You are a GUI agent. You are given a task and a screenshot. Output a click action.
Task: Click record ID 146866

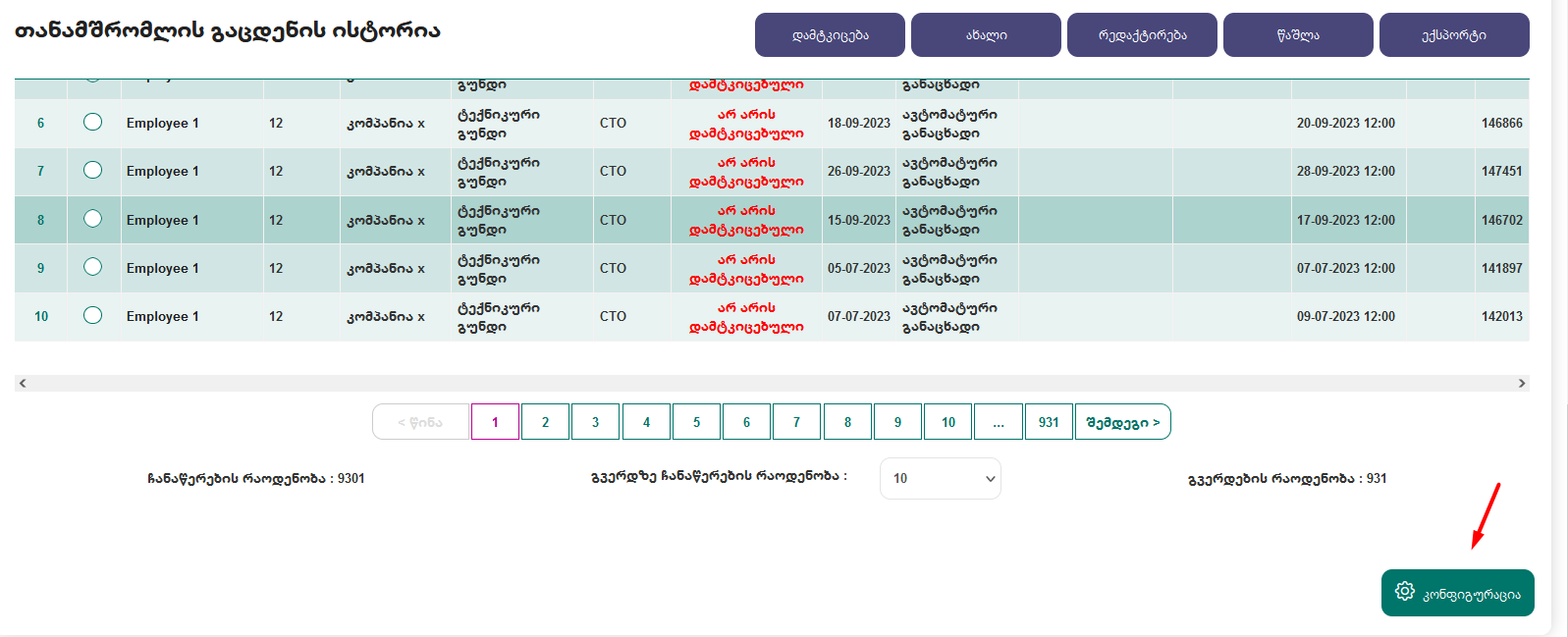pyautogui.click(x=1502, y=123)
